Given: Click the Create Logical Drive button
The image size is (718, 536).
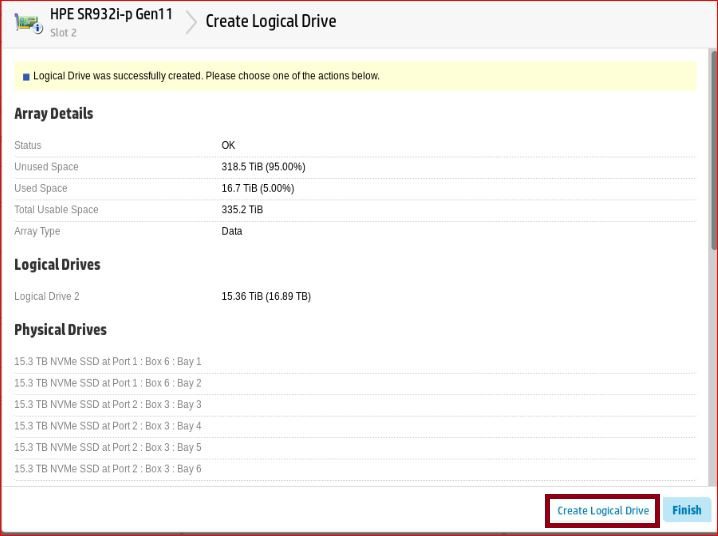Looking at the screenshot, I should (602, 511).
